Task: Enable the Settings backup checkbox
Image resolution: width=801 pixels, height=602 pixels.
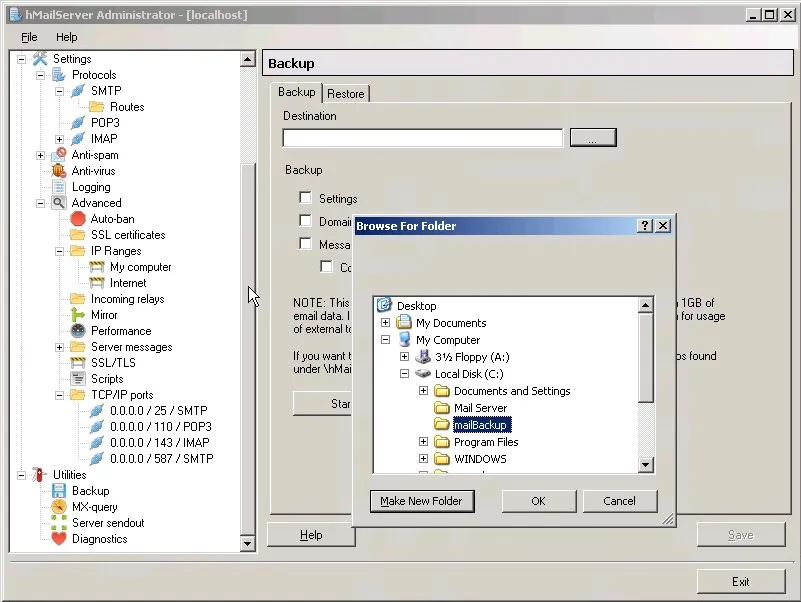Action: (306, 198)
